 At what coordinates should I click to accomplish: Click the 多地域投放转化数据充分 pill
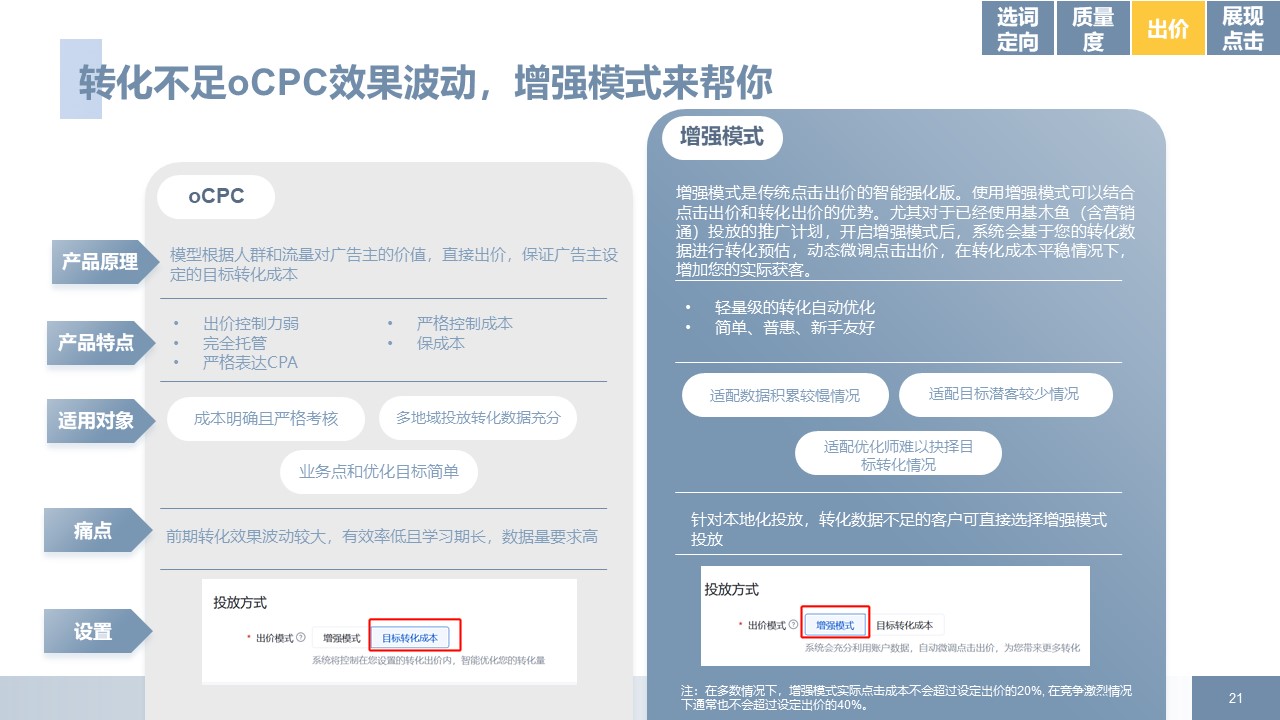coord(478,417)
